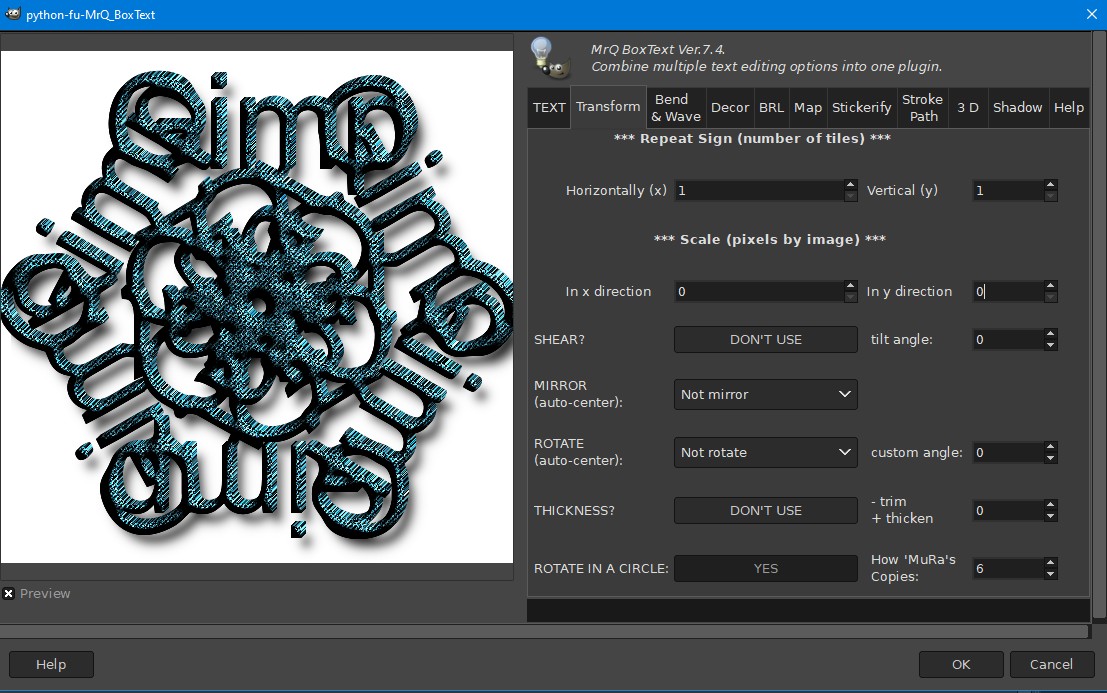Toggle the Preview checkbox
This screenshot has width=1107, height=693.
(8, 593)
